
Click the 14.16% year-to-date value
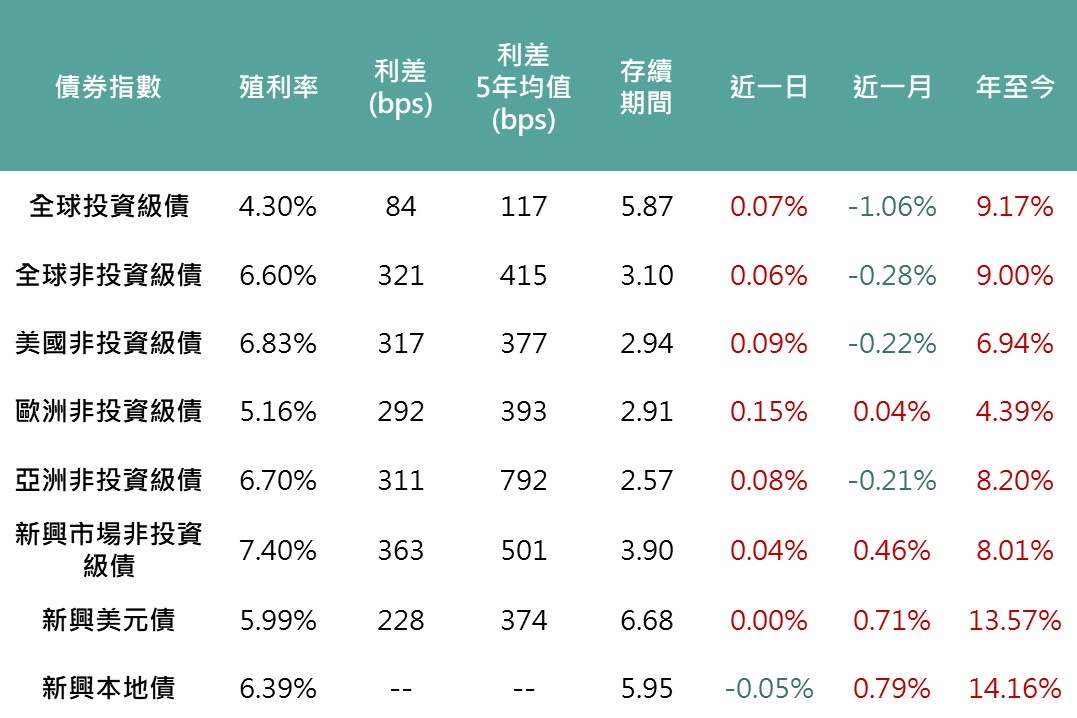coord(1014,688)
